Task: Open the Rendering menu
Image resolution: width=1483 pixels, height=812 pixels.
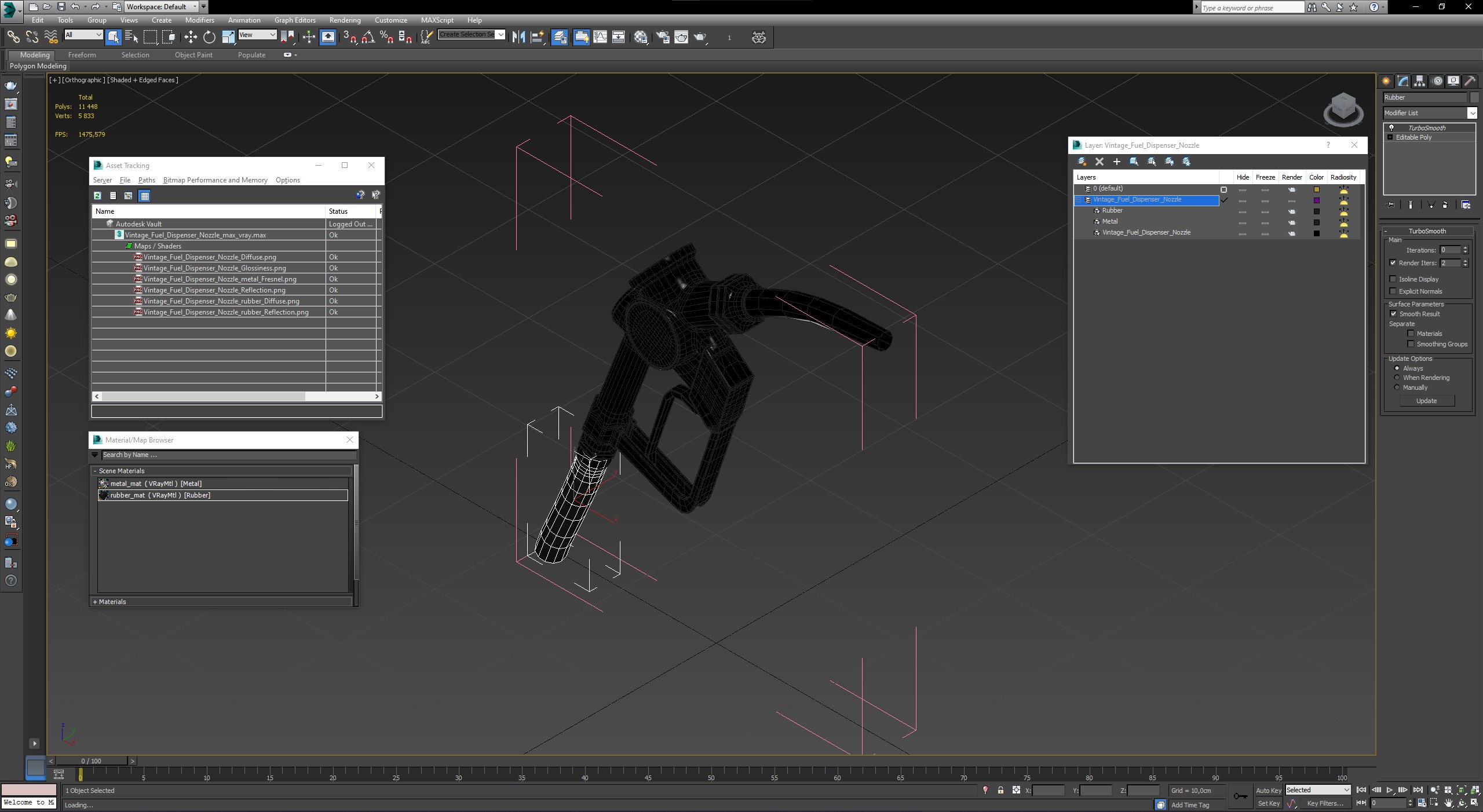Action: click(345, 20)
